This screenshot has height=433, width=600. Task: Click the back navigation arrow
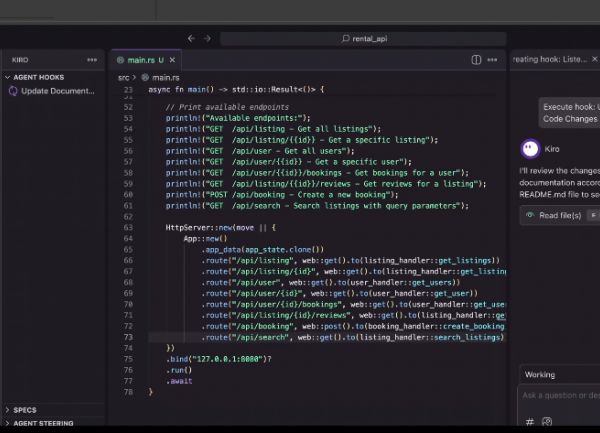click(191, 38)
